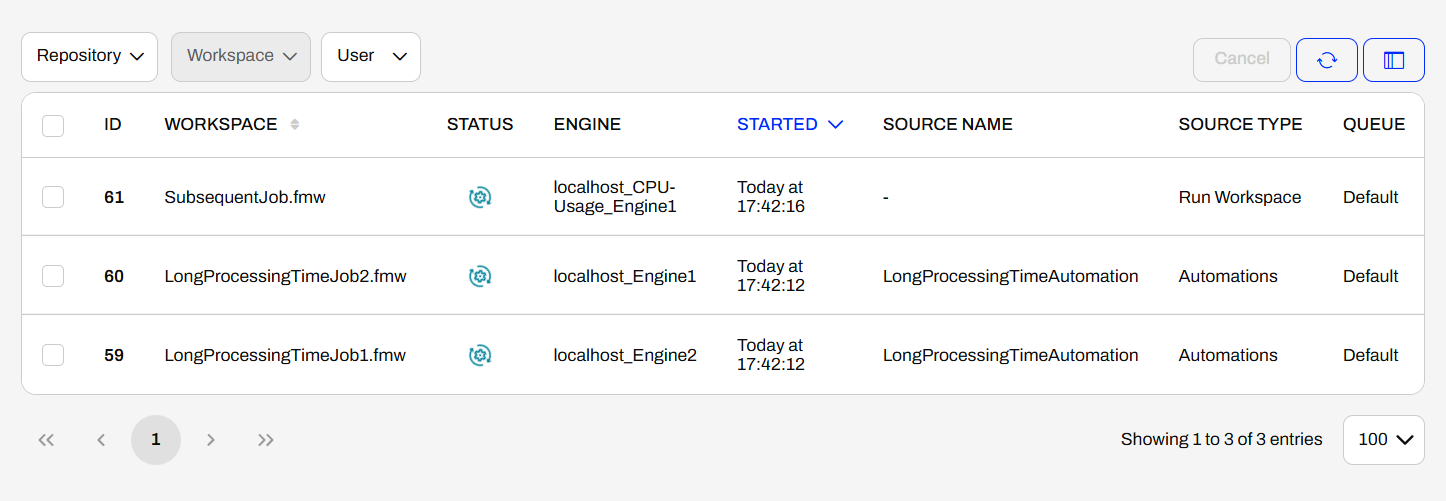This screenshot has height=501, width=1446.
Task: Click the SOURCE TYPE column header
Action: pyautogui.click(x=1240, y=125)
